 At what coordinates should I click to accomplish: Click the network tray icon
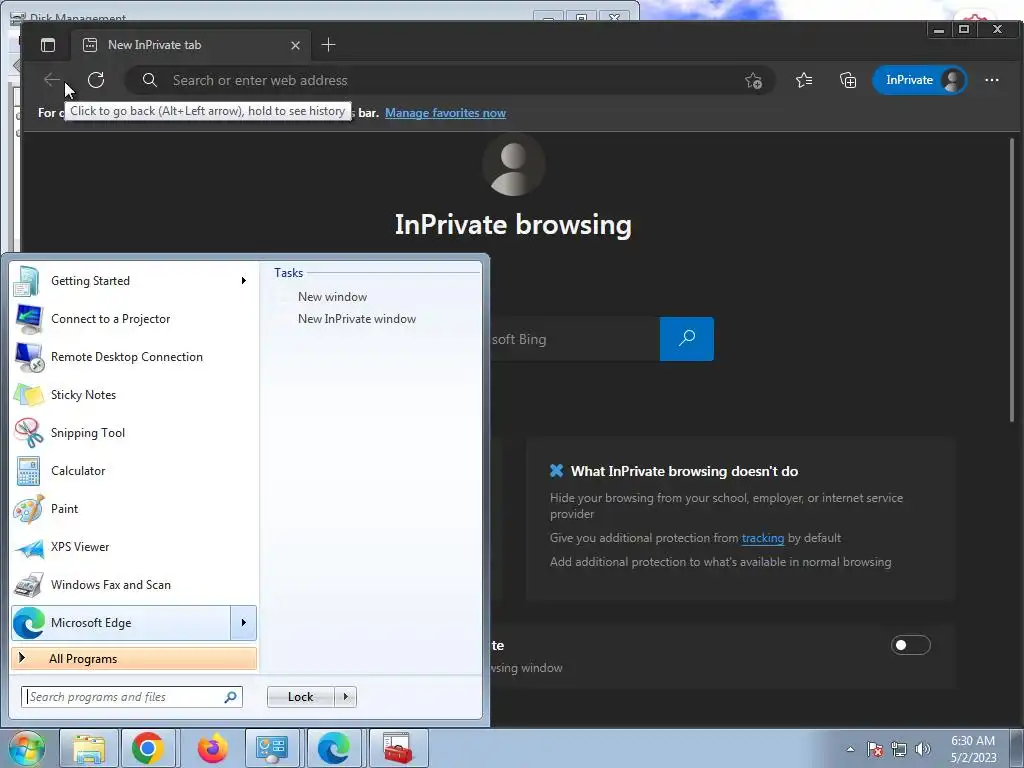(x=899, y=749)
